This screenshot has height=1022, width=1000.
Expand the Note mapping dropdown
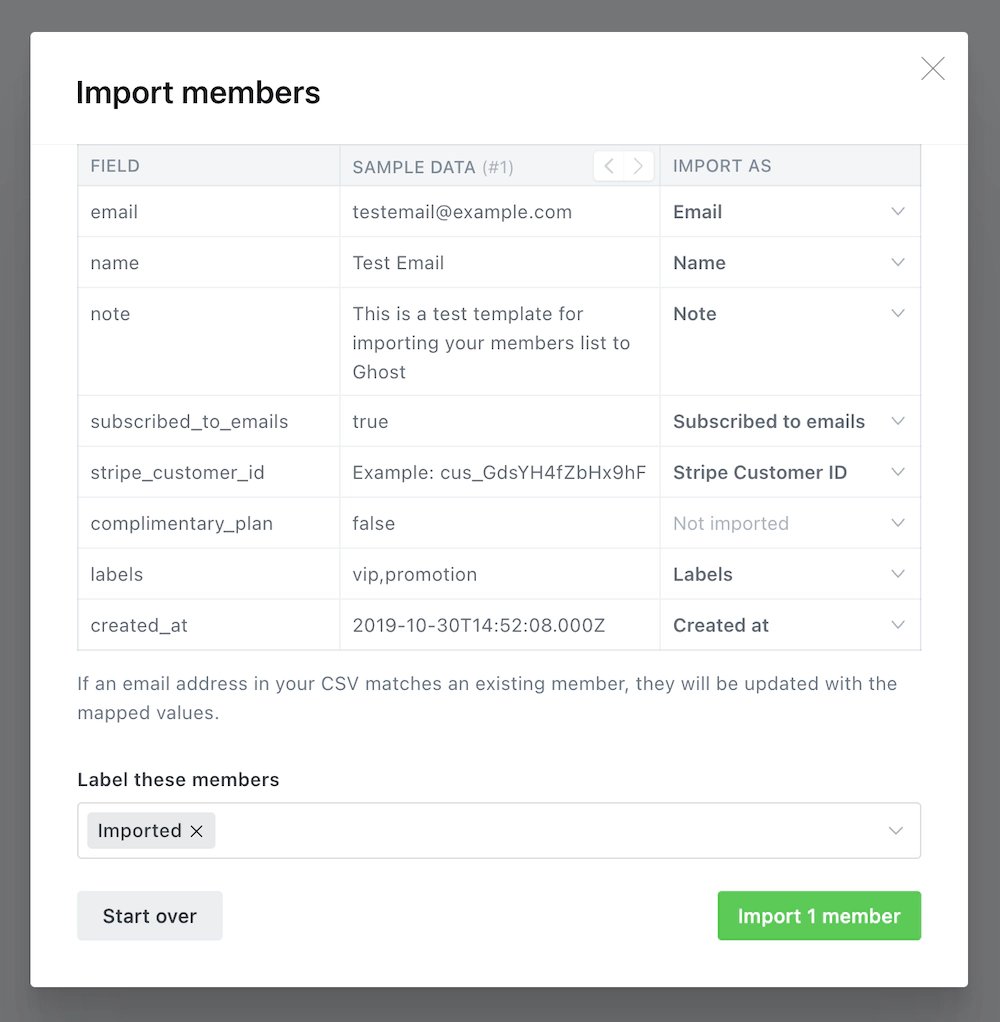pyautogui.click(x=789, y=314)
